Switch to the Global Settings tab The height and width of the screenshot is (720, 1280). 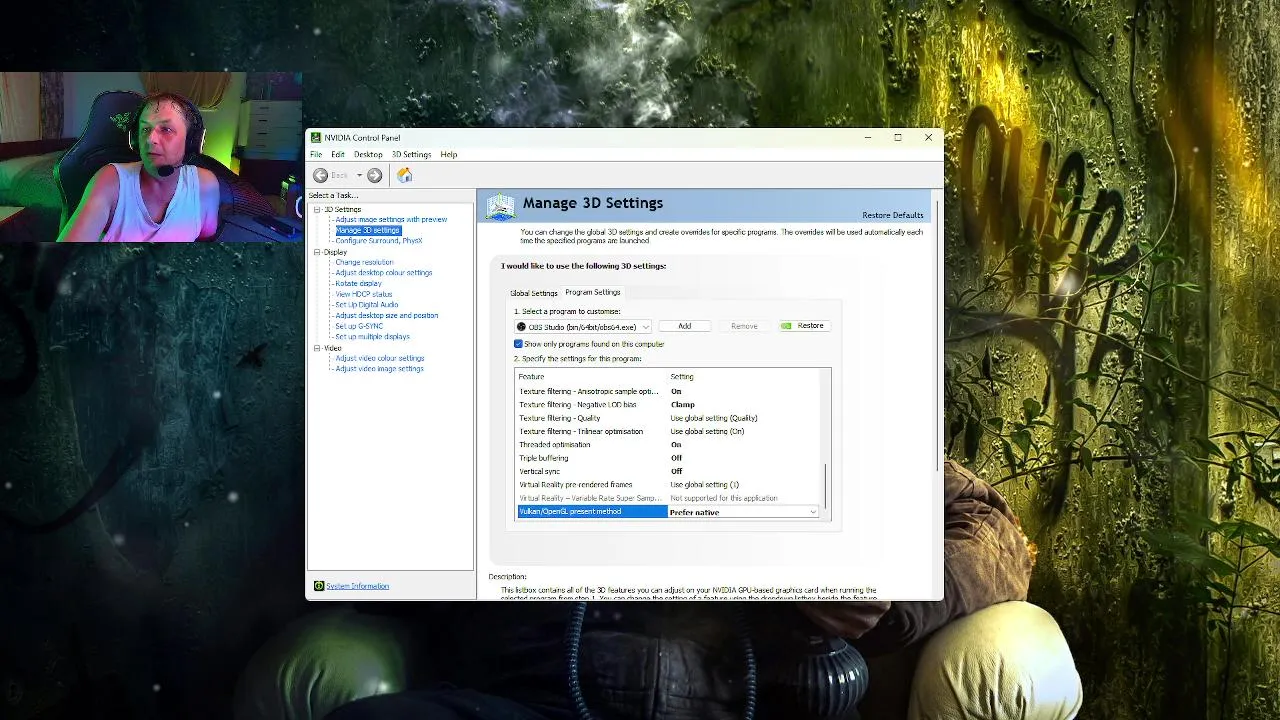[534, 293]
